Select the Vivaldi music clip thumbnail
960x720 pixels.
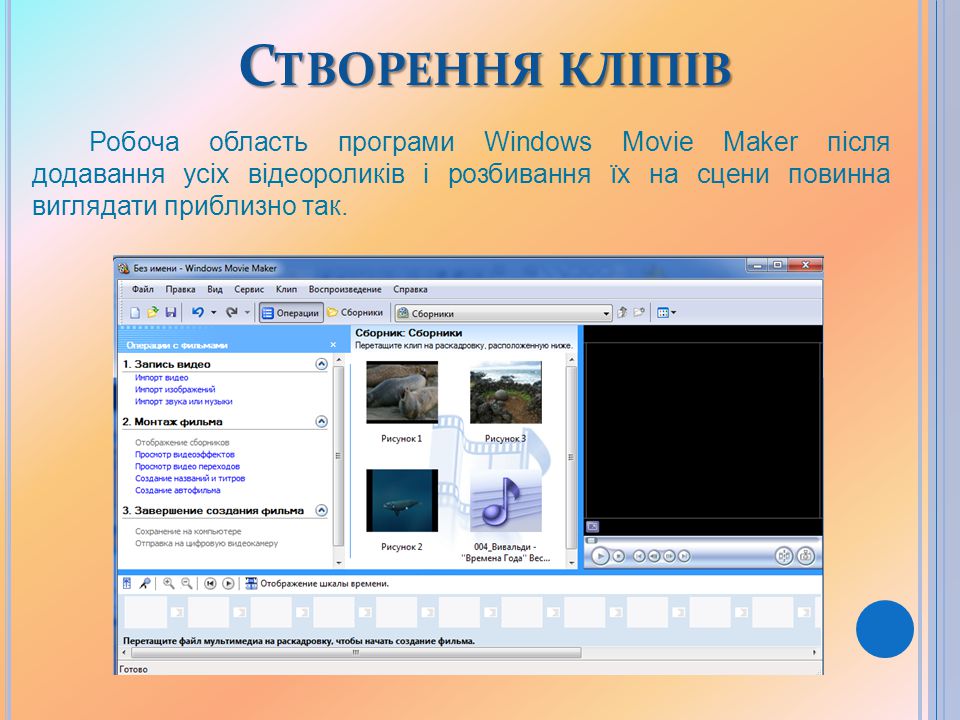point(506,500)
